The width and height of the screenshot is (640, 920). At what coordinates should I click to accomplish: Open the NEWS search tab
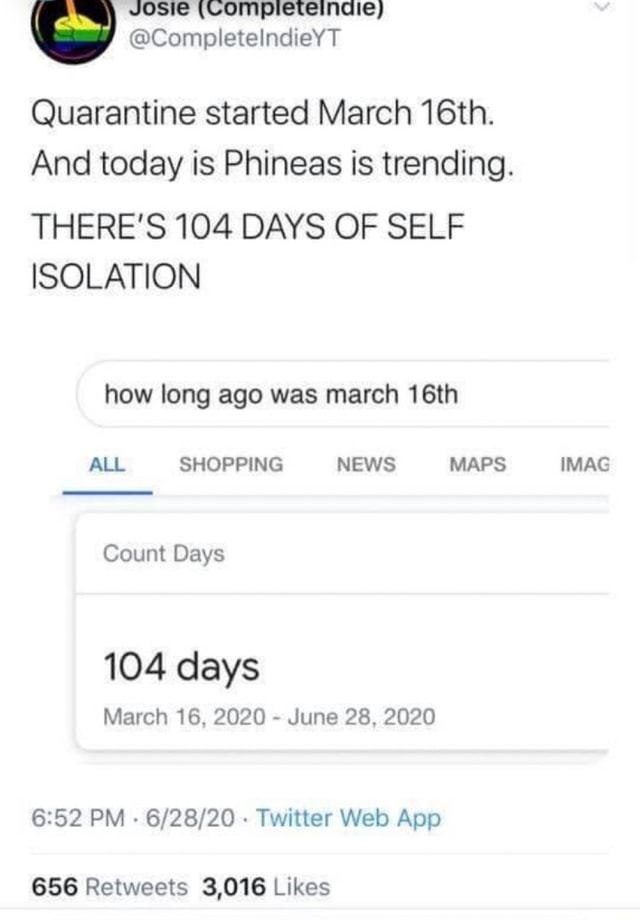pos(365,465)
